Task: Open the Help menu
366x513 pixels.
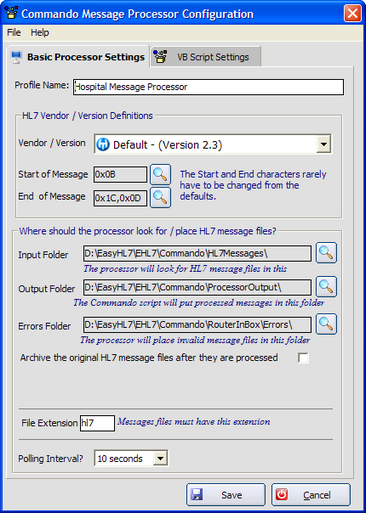Action: pyautogui.click(x=40, y=33)
